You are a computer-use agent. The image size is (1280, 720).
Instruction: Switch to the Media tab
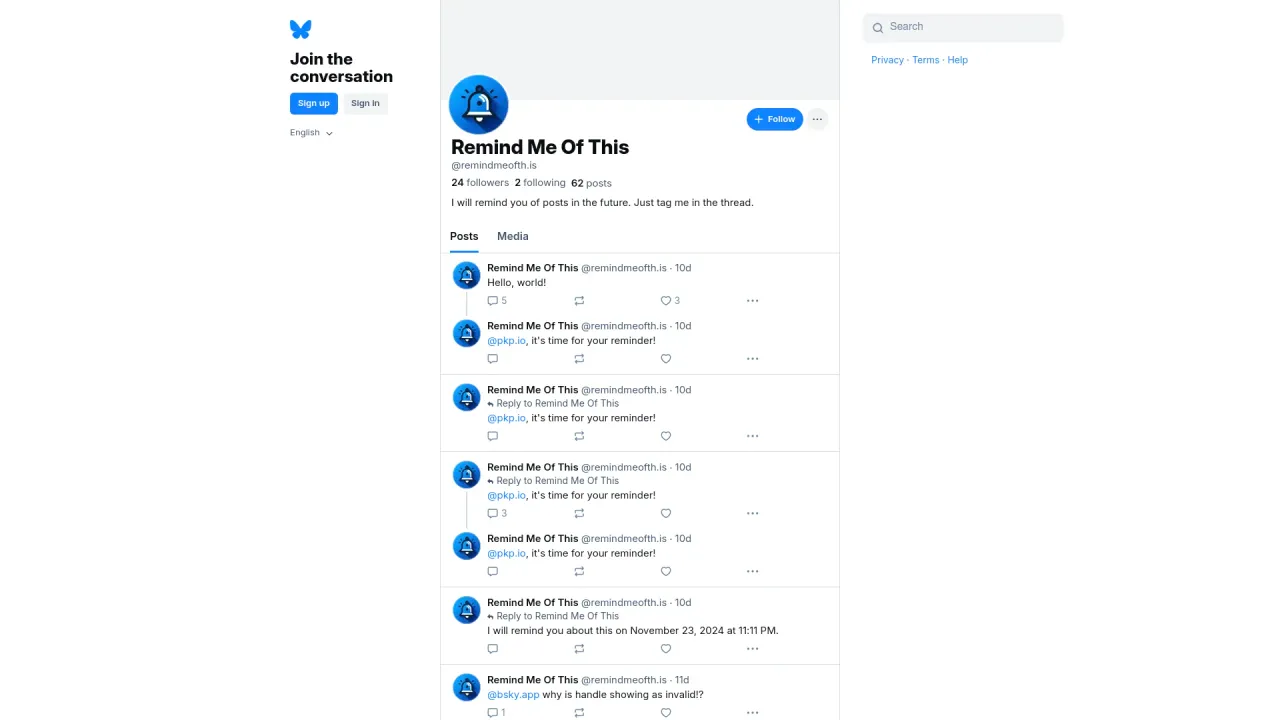pyautogui.click(x=512, y=236)
